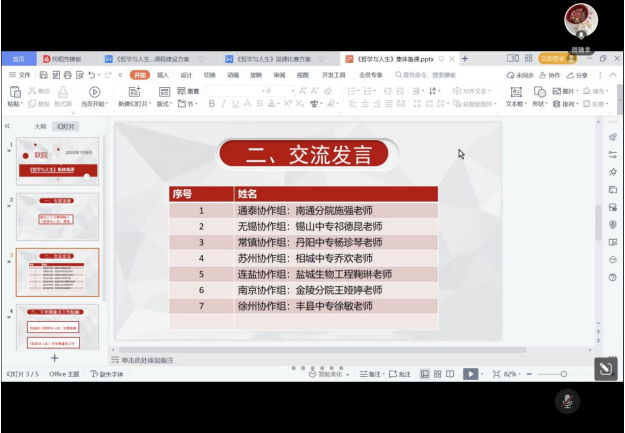625x433 pixels.
Task: Click the 当页开始 slideshow button
Action: click(x=94, y=98)
